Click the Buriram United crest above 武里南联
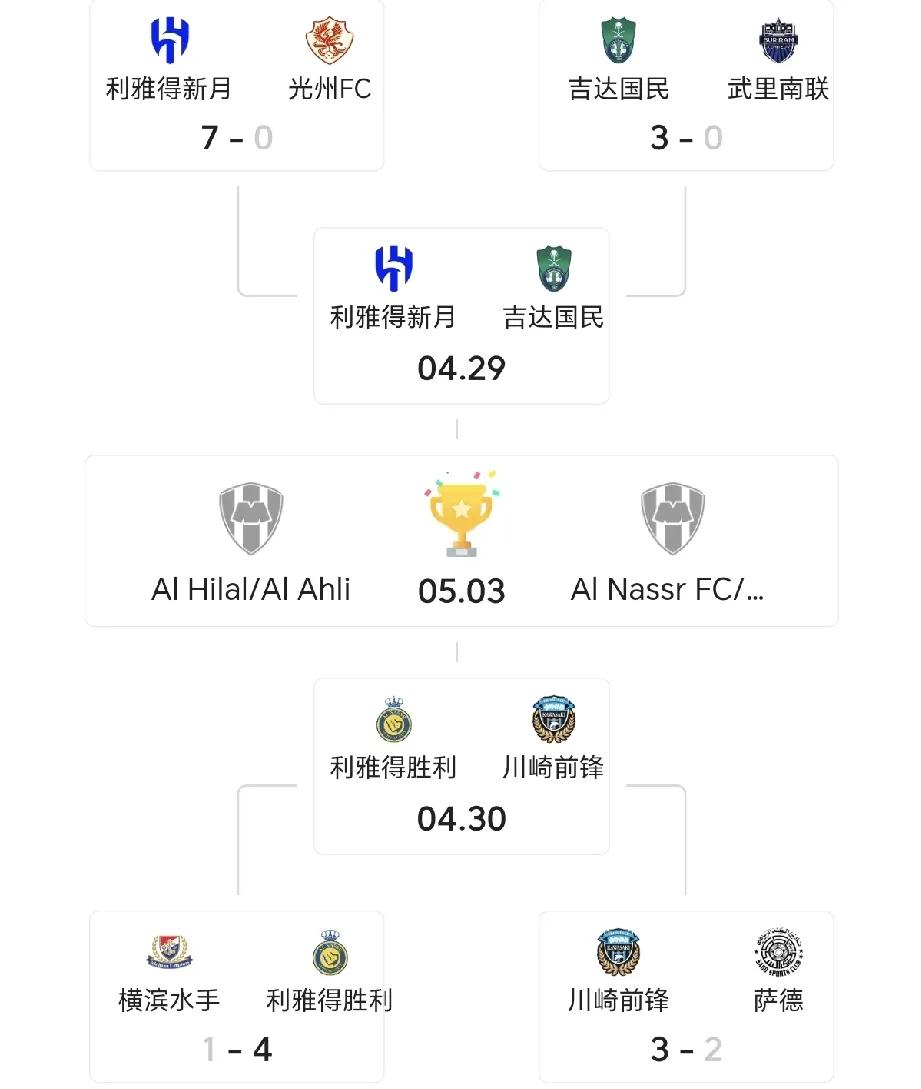 coord(778,40)
